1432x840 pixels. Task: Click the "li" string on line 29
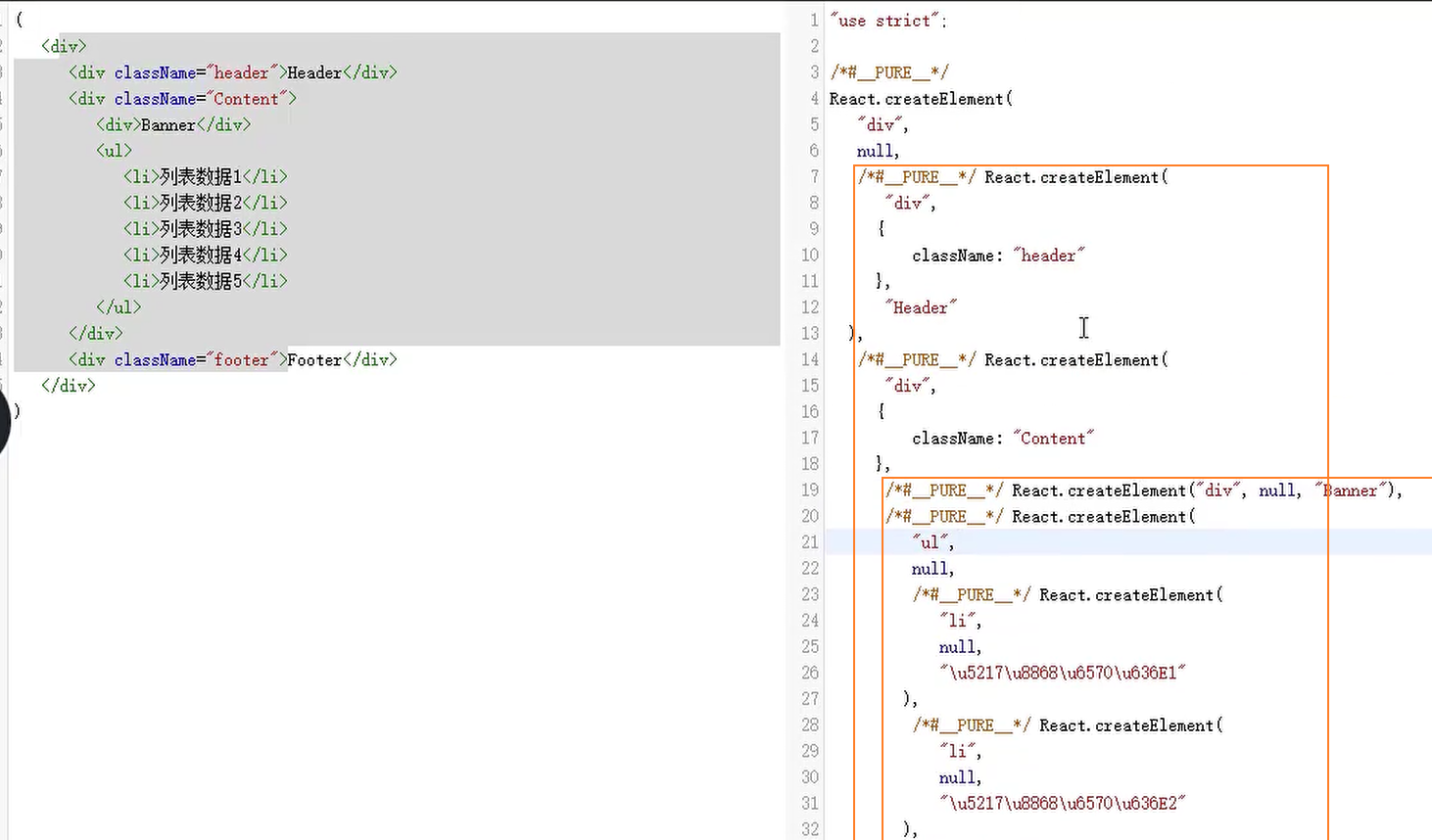click(x=960, y=751)
